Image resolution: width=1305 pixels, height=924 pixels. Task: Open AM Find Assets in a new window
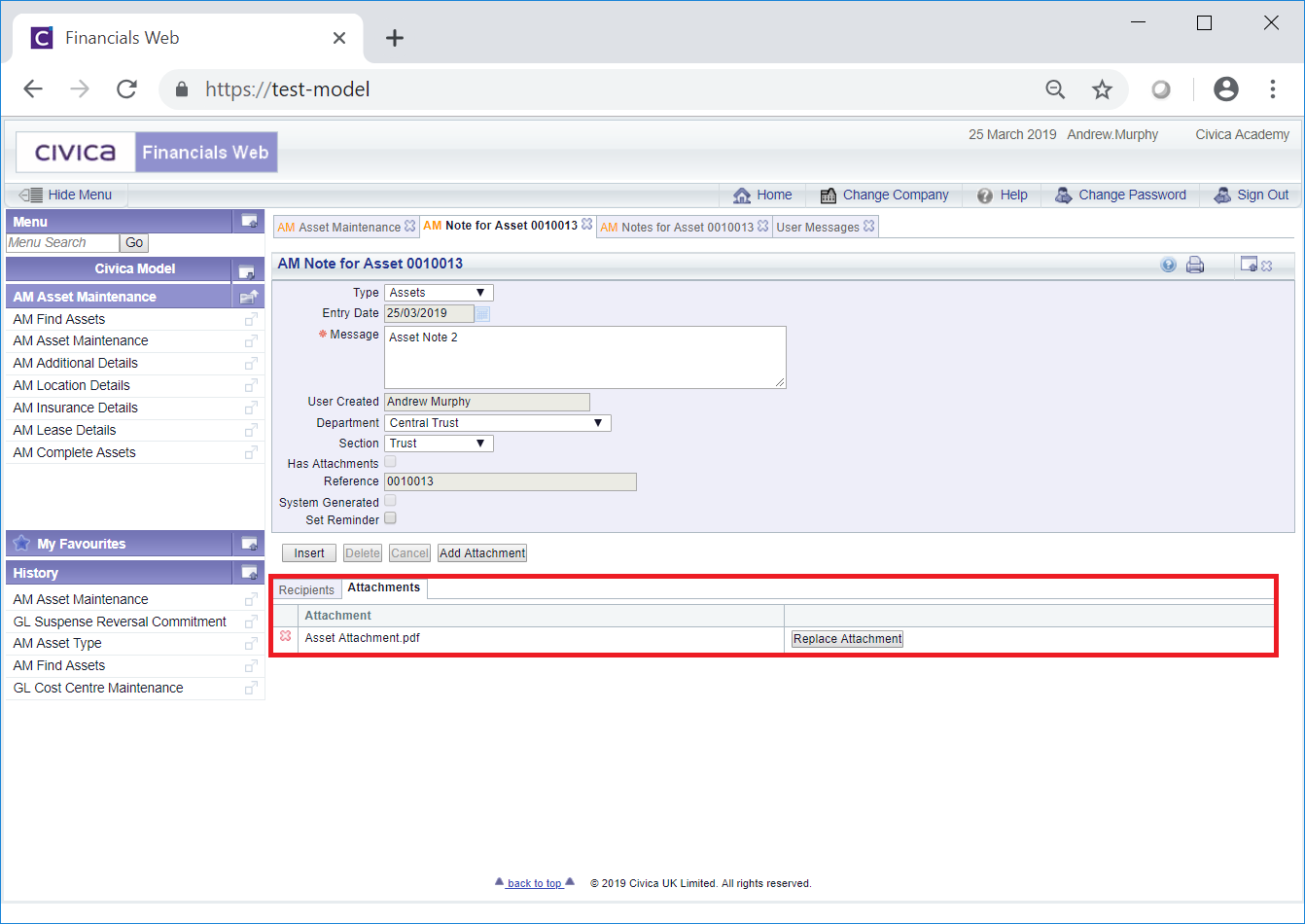(x=251, y=320)
